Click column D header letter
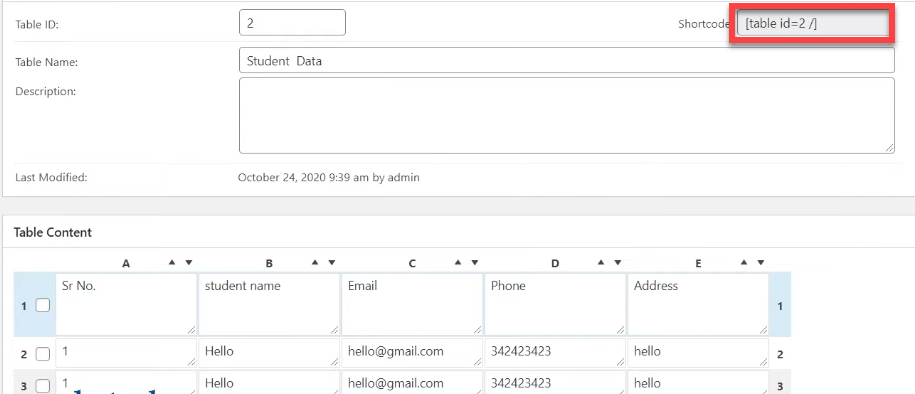Image resolution: width=915 pixels, height=394 pixels. 555,264
